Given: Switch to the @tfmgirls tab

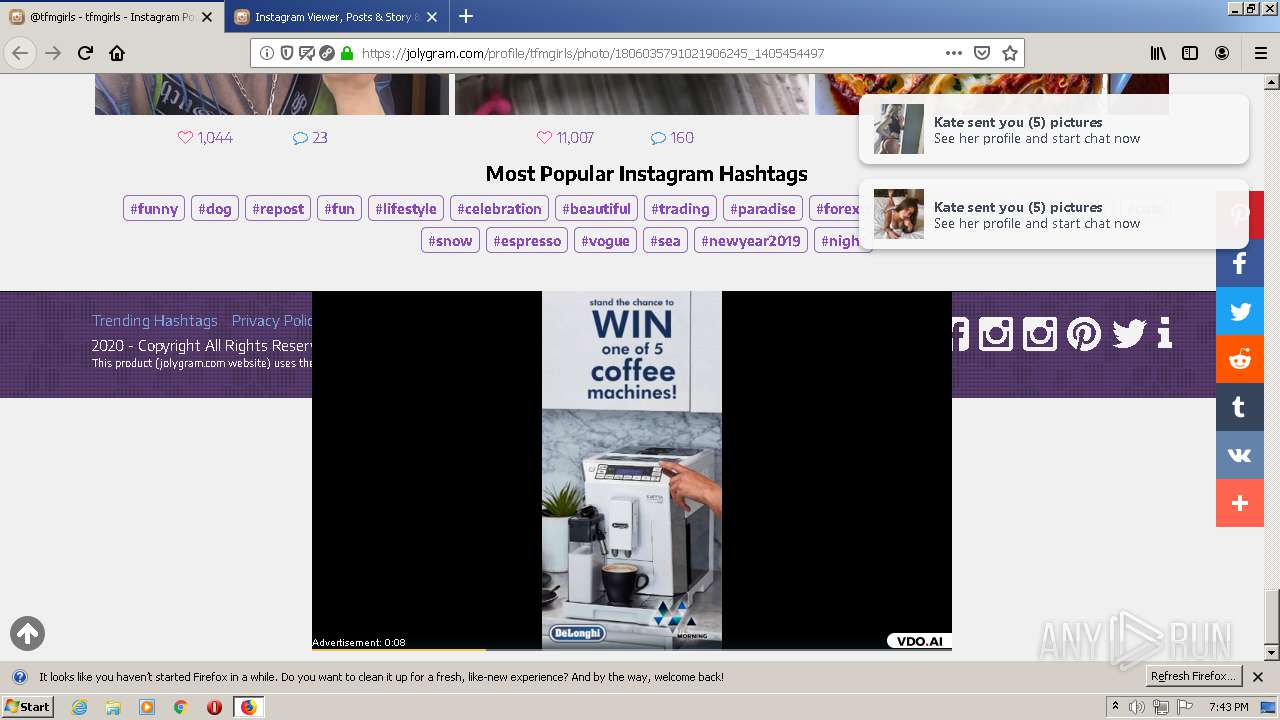Looking at the screenshot, I should click(111, 17).
